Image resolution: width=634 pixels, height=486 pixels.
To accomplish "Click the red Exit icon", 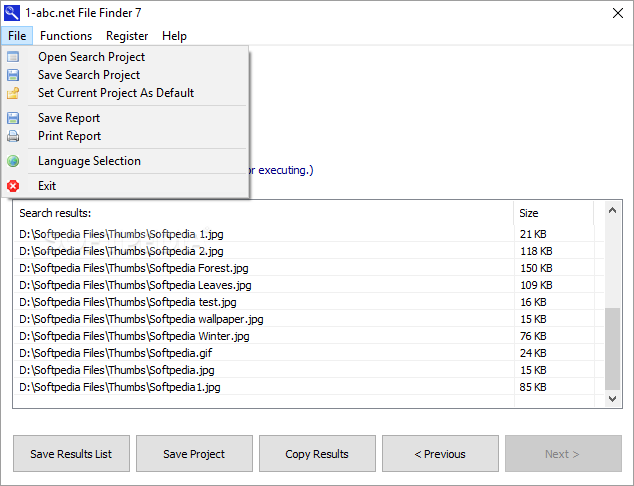I will tap(13, 186).
